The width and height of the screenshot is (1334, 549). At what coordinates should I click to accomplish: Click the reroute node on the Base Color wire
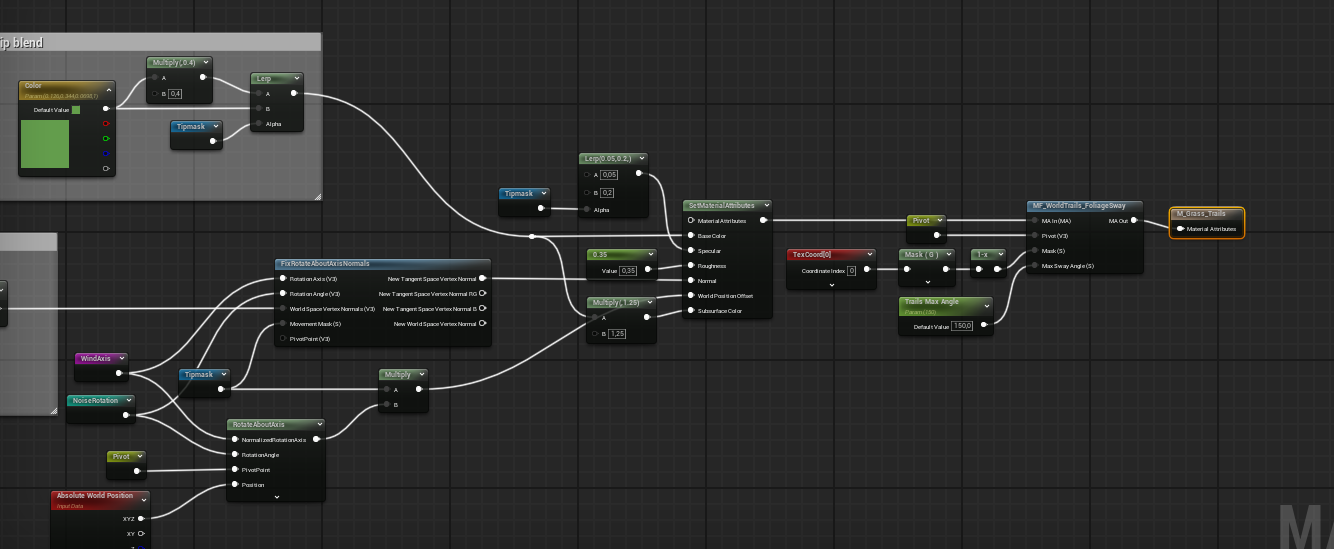532,236
